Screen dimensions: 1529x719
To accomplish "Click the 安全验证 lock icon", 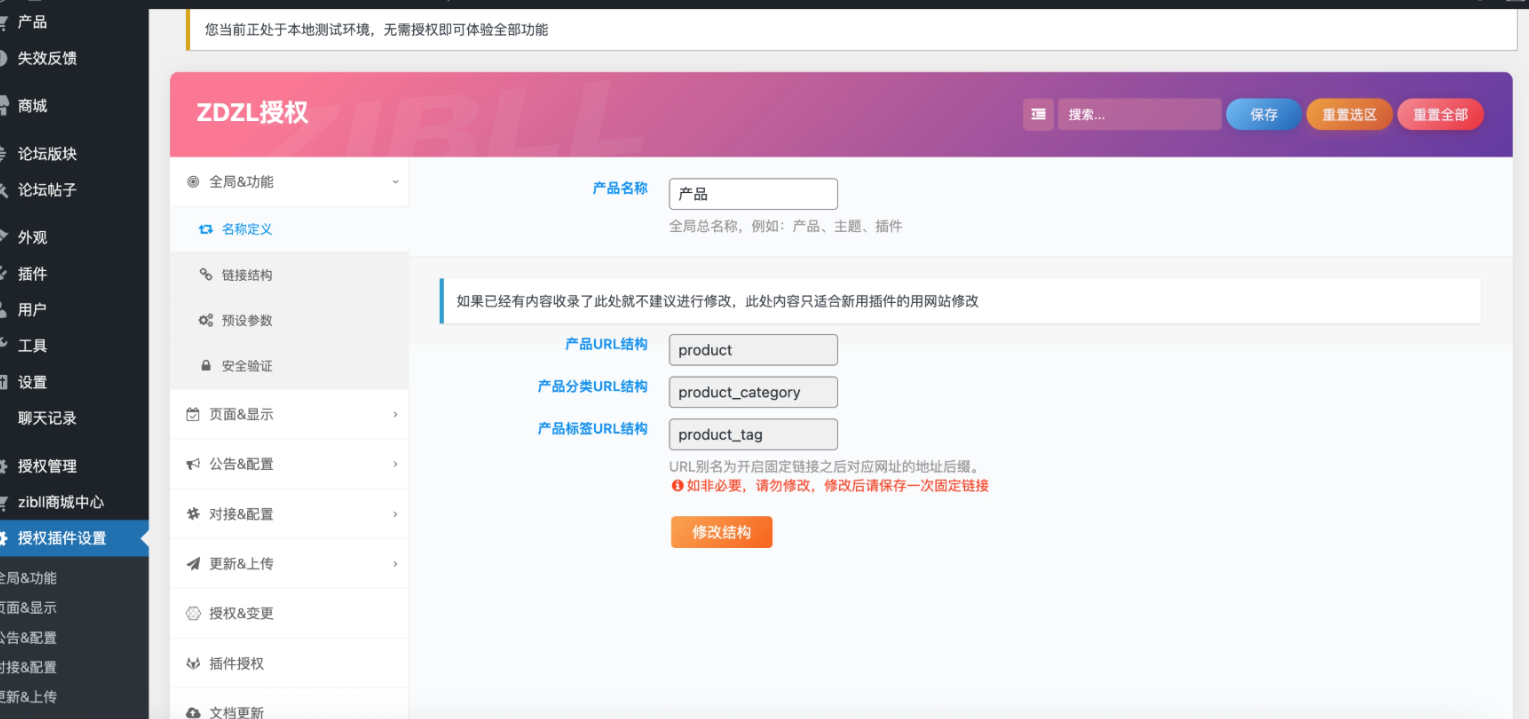I will [x=206, y=367].
